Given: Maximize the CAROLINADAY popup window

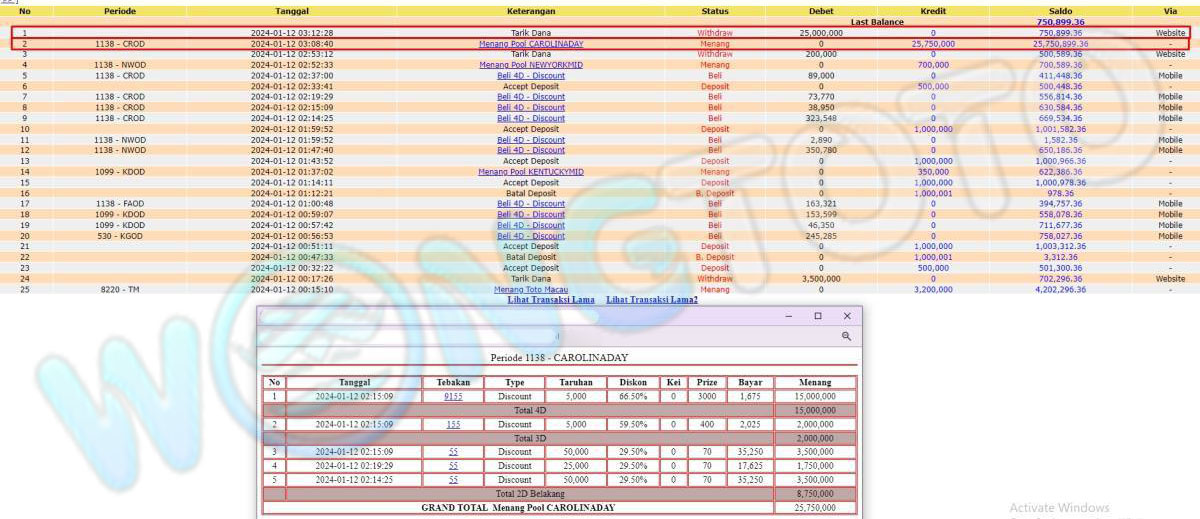Looking at the screenshot, I should click(x=817, y=316).
